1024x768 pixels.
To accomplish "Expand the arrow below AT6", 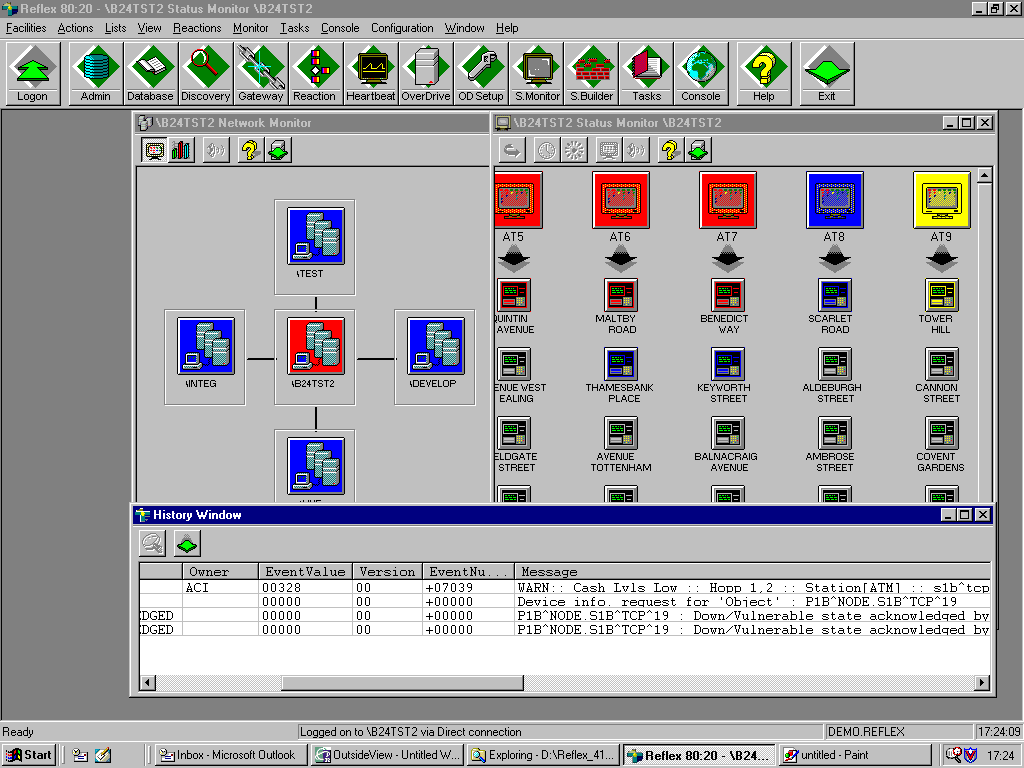I will point(620,261).
